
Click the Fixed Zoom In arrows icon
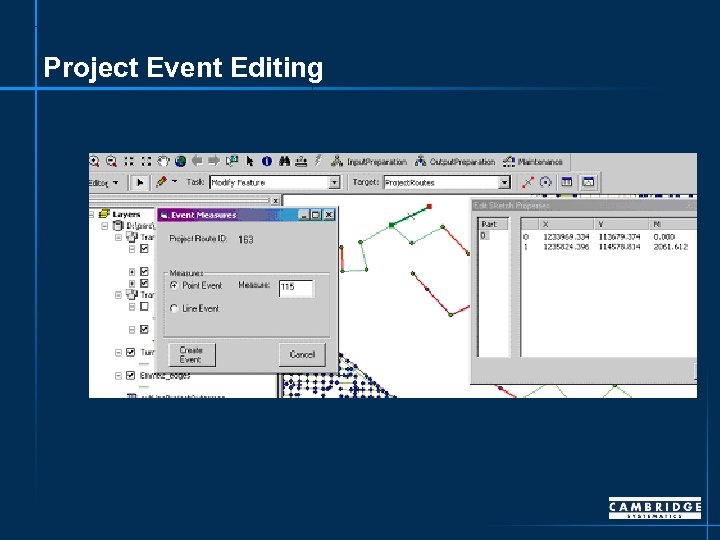coord(129,162)
